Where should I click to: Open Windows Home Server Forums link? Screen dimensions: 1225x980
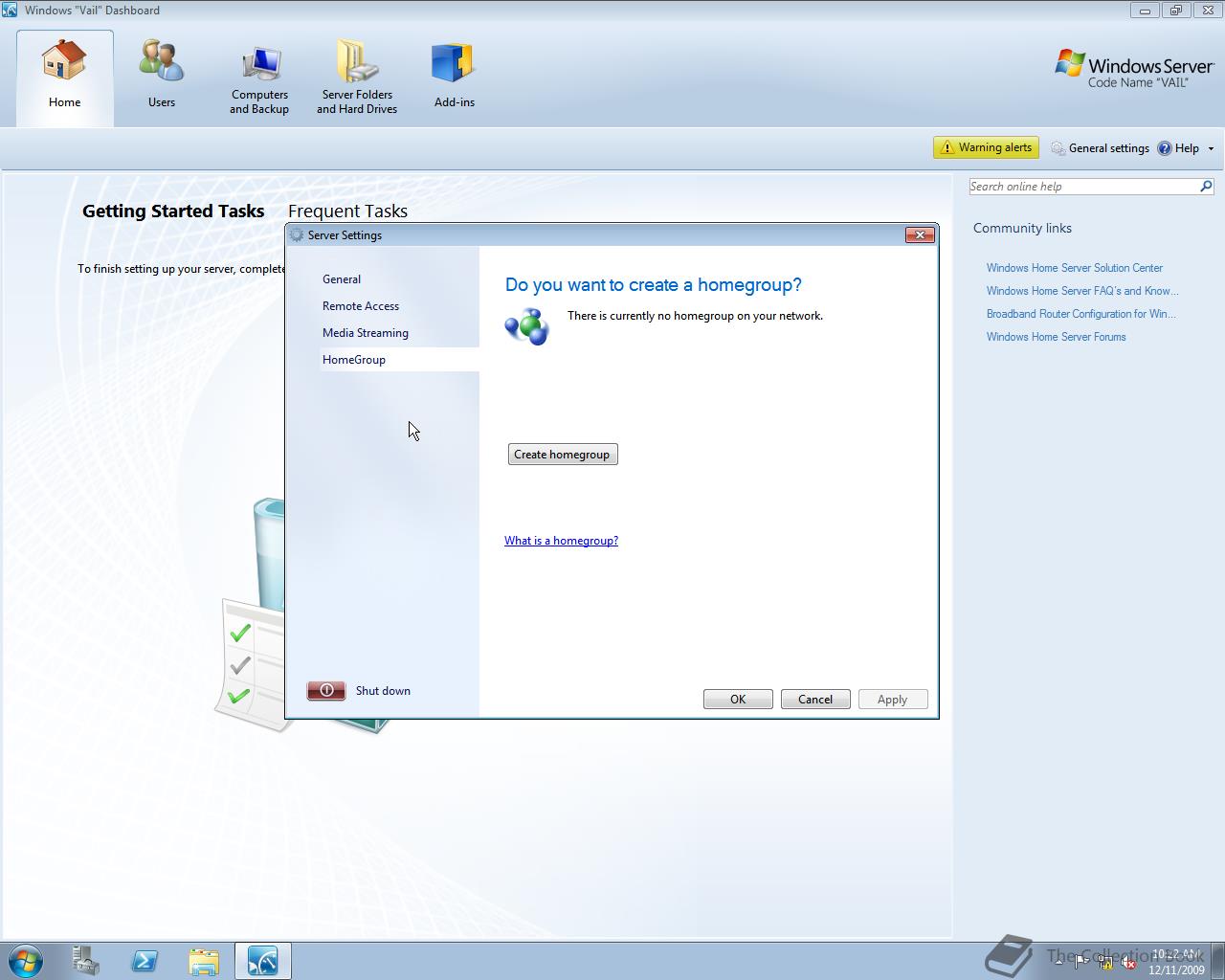(1057, 337)
